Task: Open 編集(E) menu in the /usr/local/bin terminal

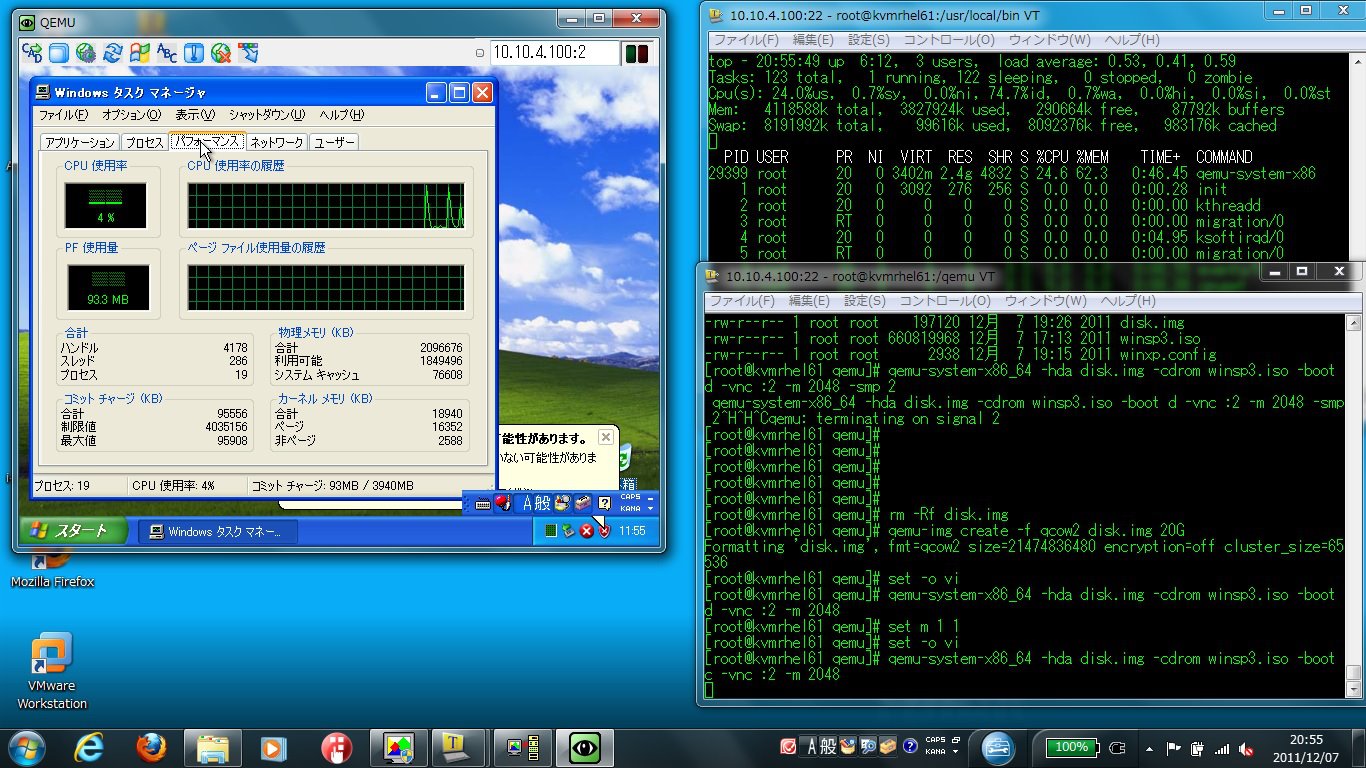Action: (x=813, y=40)
